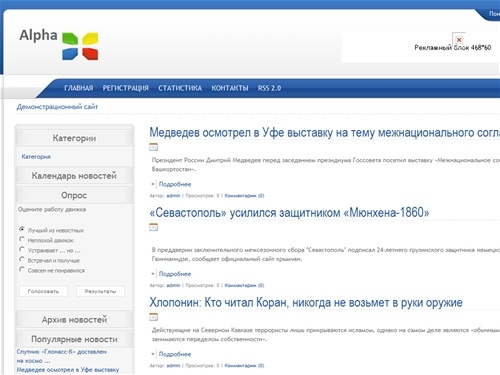Open СТАТИСТИКА menu item
This screenshot has height=375, width=500.
click(180, 88)
